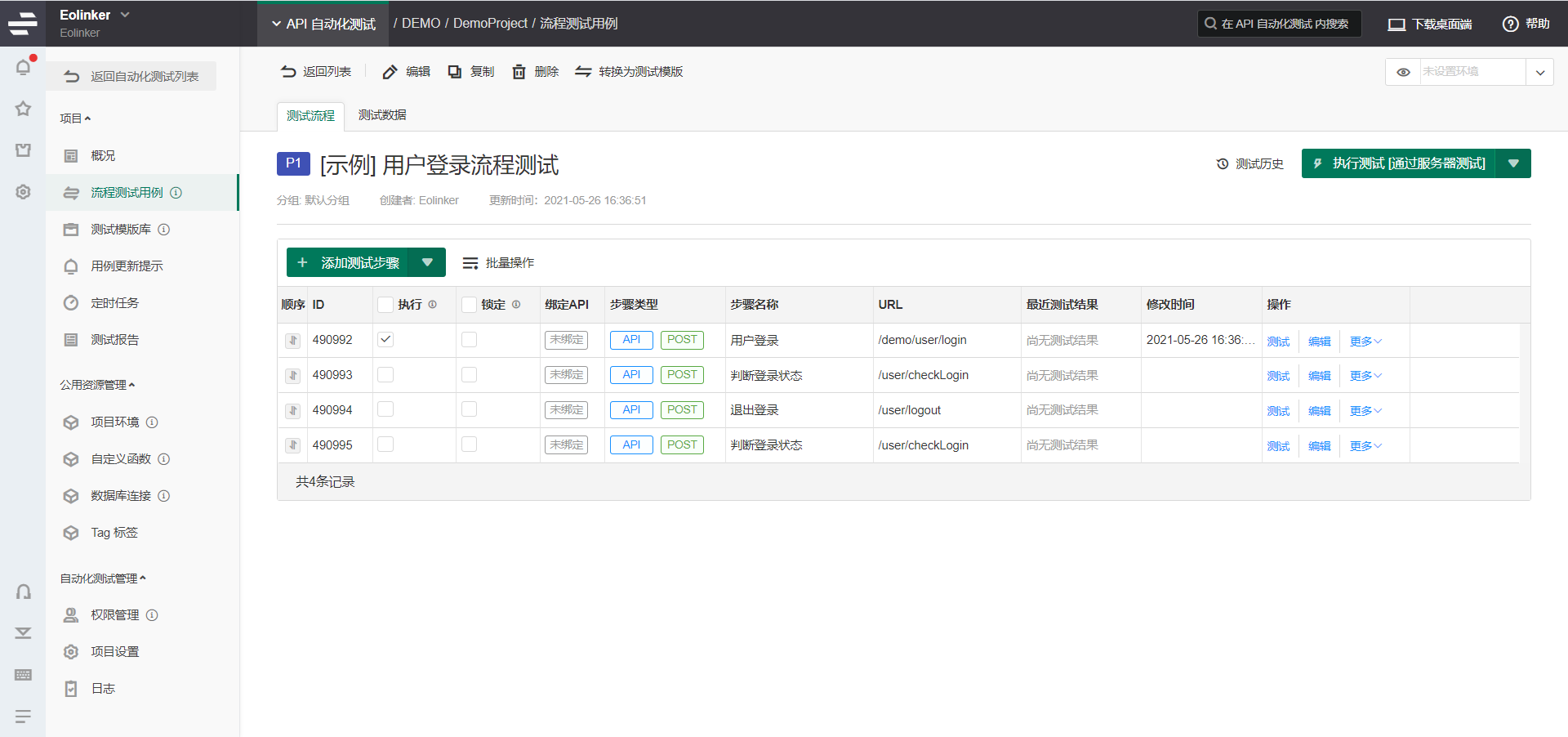Image resolution: width=1568 pixels, height=737 pixels.
Task: Click info icon beside 测试模版库
Action: (164, 230)
